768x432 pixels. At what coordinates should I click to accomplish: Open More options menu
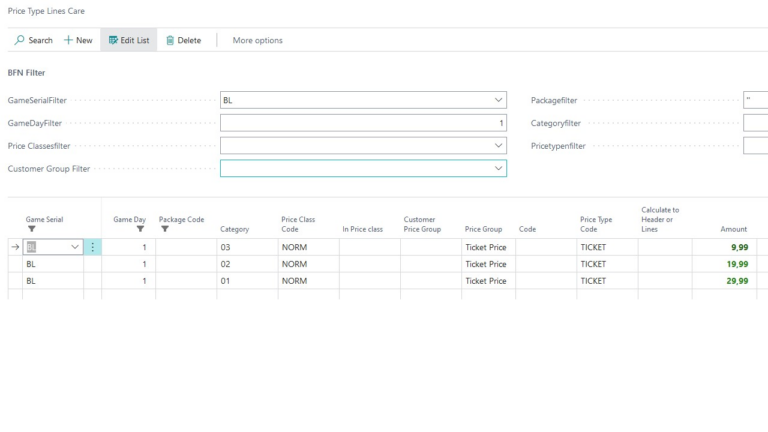coord(258,40)
